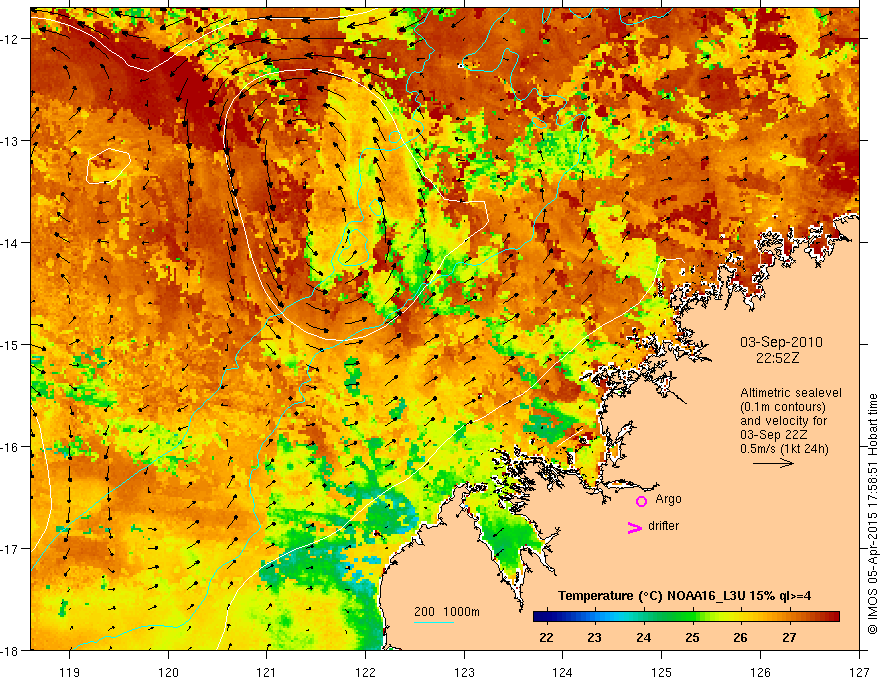The width and height of the screenshot is (880, 680).
Task: Click the 0.5m/s velocity scale arrow
Action: click(773, 463)
